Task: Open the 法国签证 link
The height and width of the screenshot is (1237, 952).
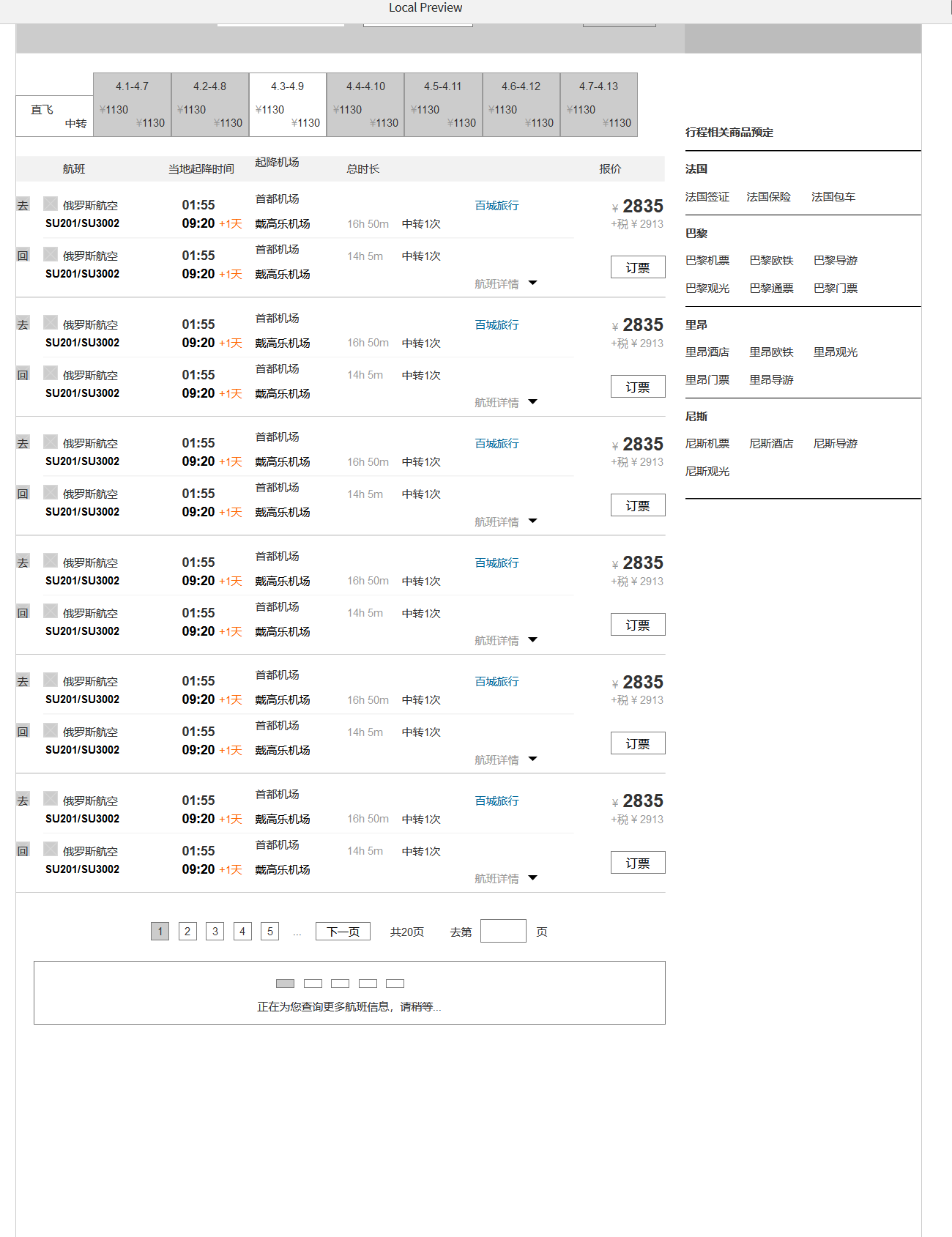Action: pos(707,197)
